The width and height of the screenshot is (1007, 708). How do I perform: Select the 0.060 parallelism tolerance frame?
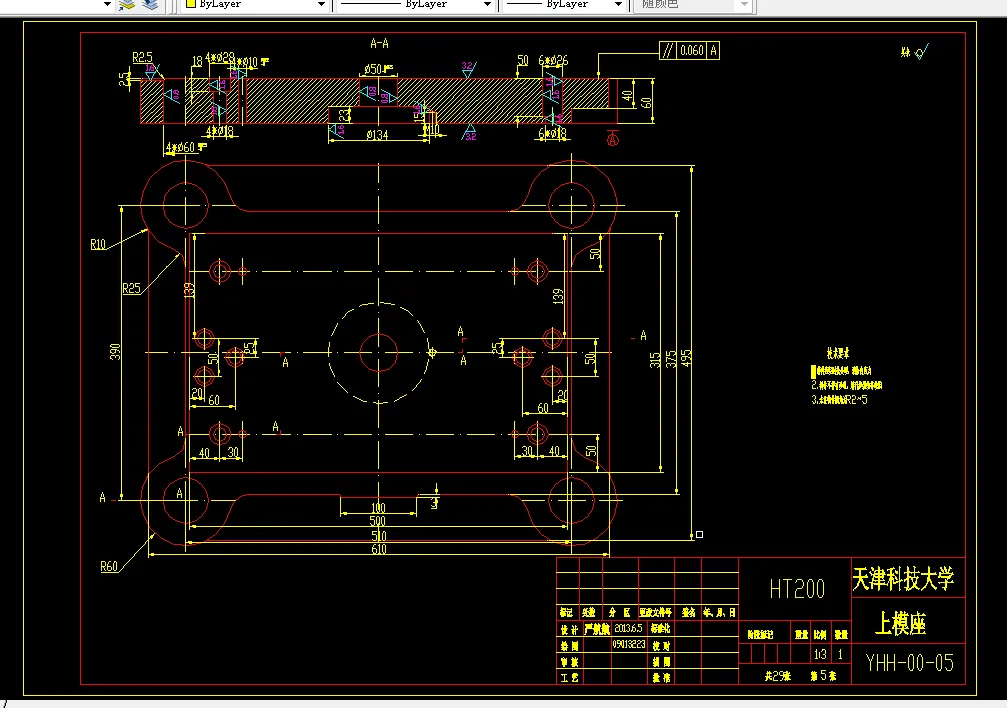690,50
